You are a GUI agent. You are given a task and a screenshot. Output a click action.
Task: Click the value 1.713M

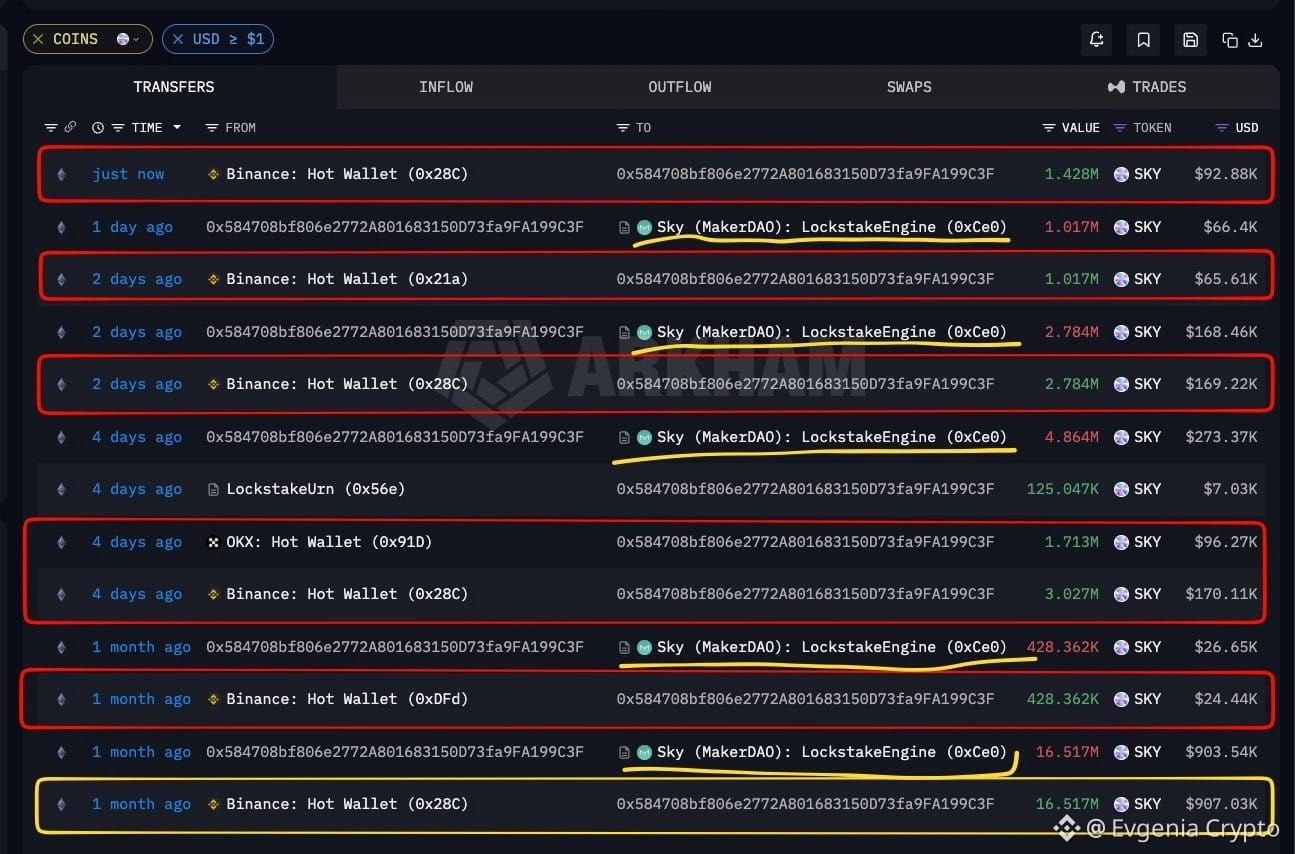1072,542
